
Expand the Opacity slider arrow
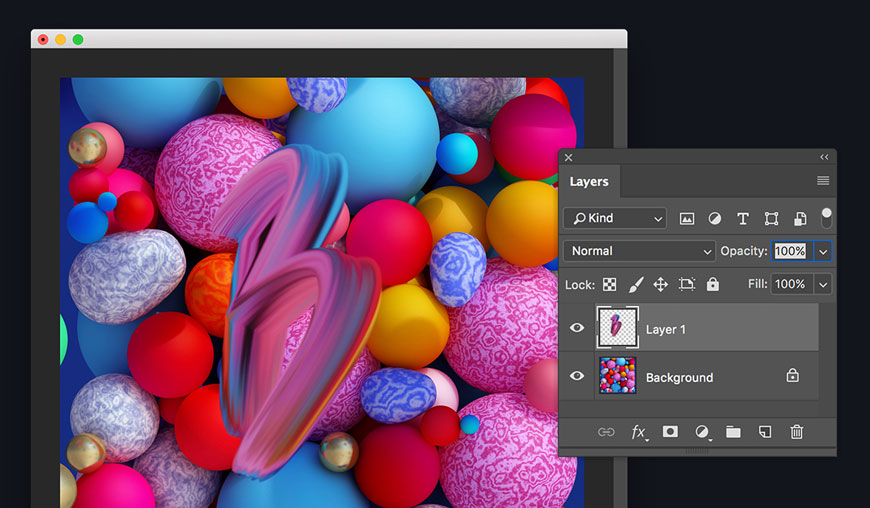(822, 252)
